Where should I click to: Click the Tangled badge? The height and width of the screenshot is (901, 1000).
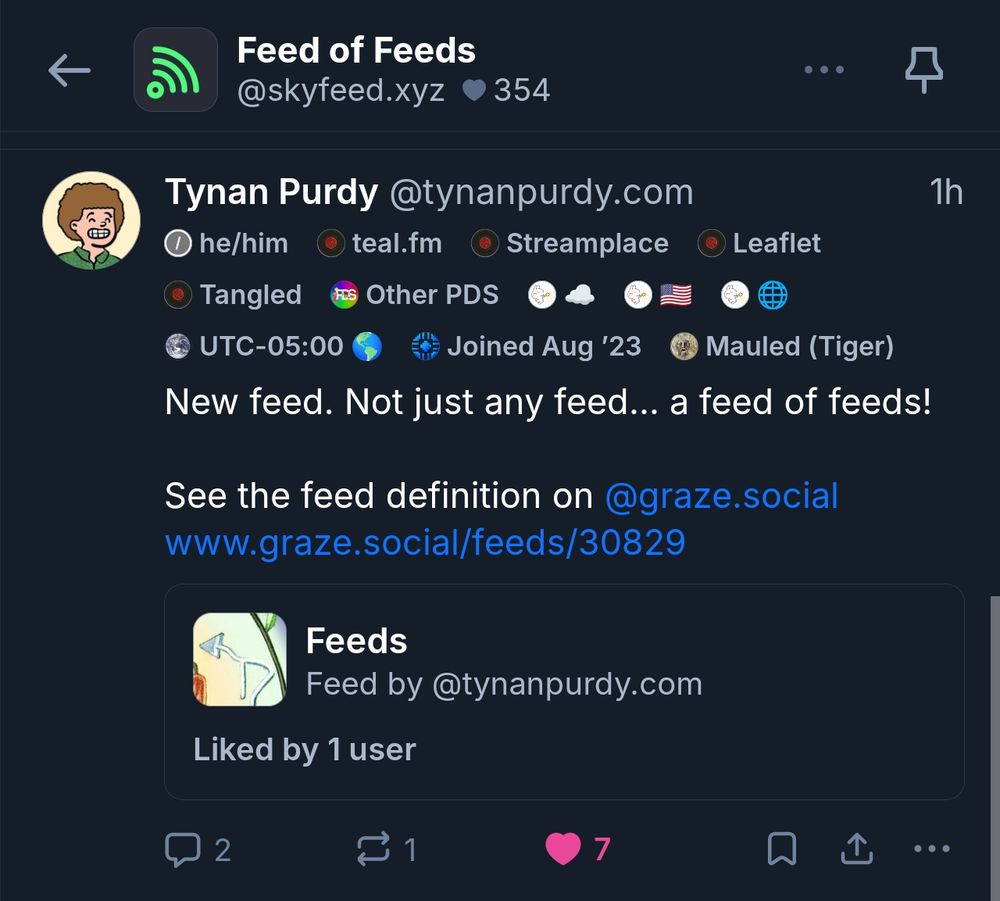pyautogui.click(x=233, y=295)
